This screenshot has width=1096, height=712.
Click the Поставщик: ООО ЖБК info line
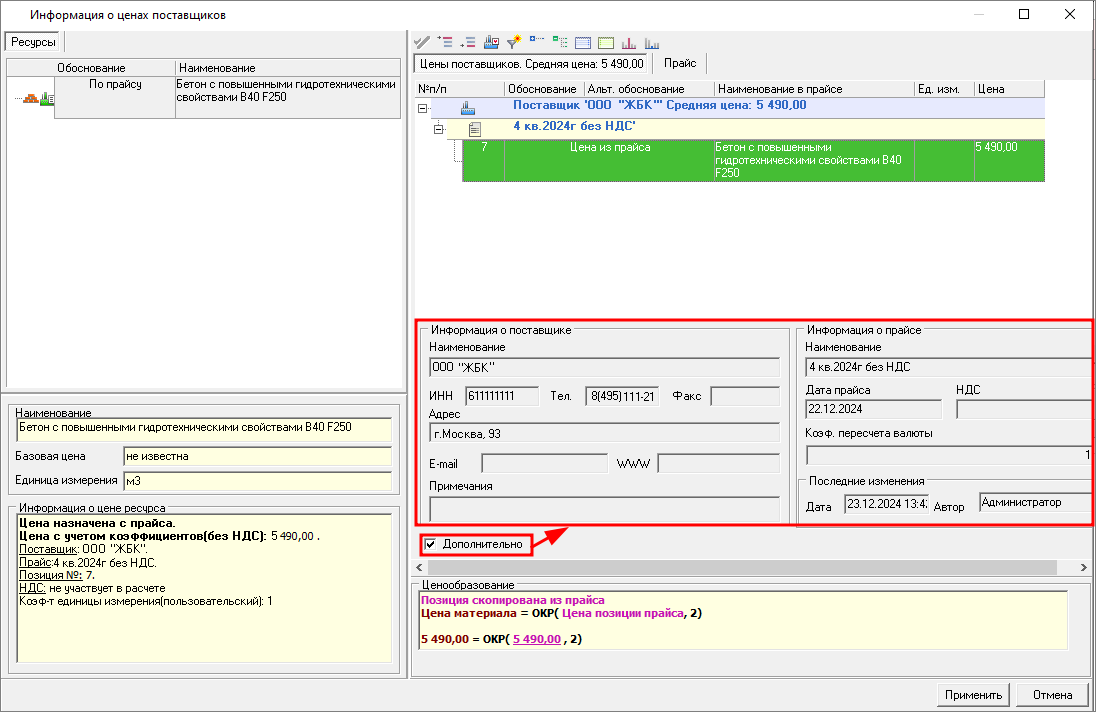(x=83, y=549)
